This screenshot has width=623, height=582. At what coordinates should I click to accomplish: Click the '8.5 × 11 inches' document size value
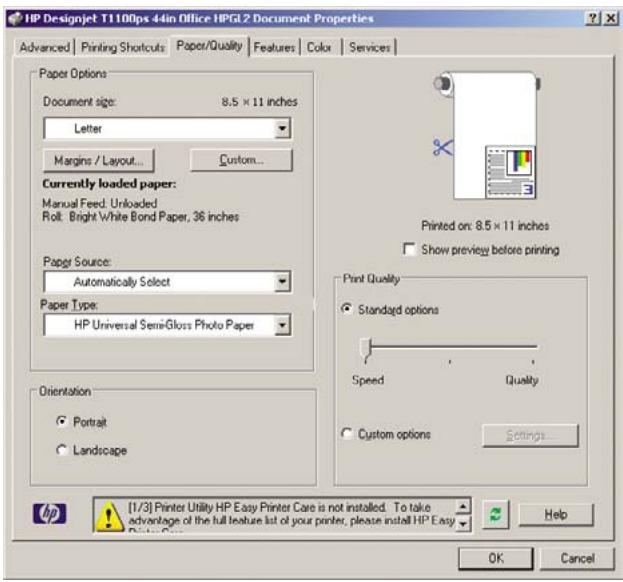point(259,102)
